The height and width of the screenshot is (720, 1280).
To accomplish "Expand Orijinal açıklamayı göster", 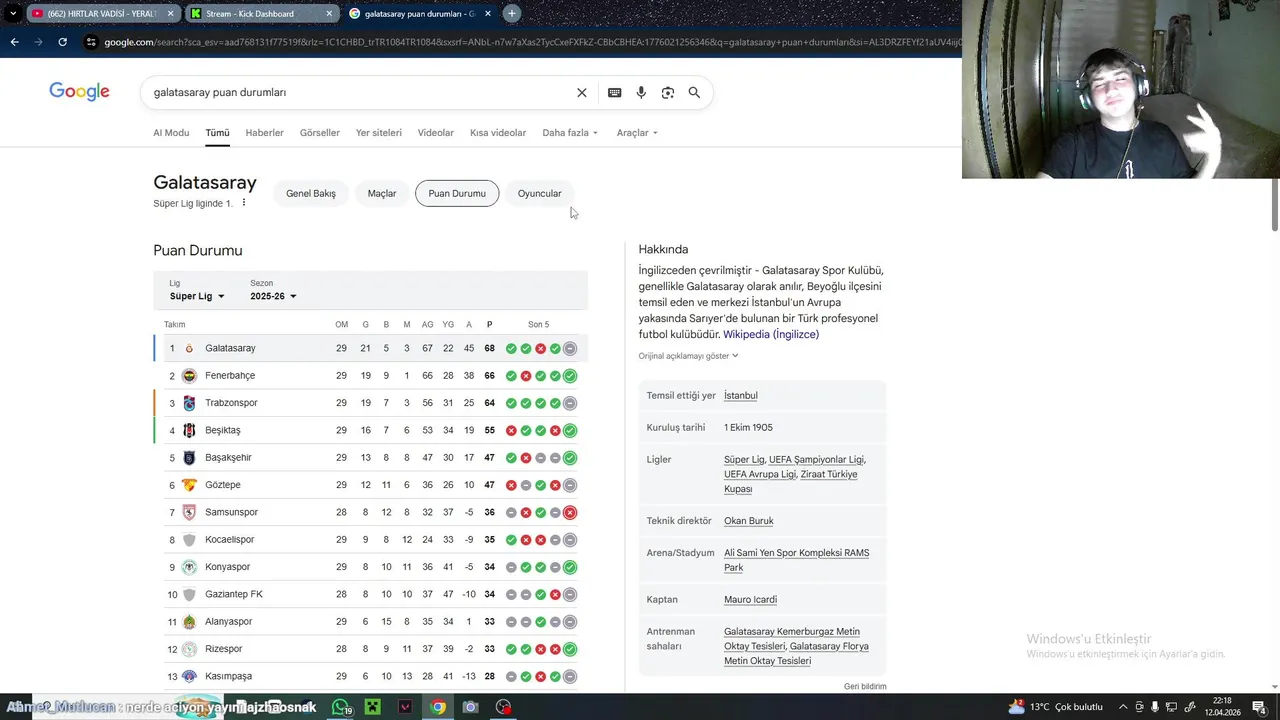I will [x=688, y=356].
